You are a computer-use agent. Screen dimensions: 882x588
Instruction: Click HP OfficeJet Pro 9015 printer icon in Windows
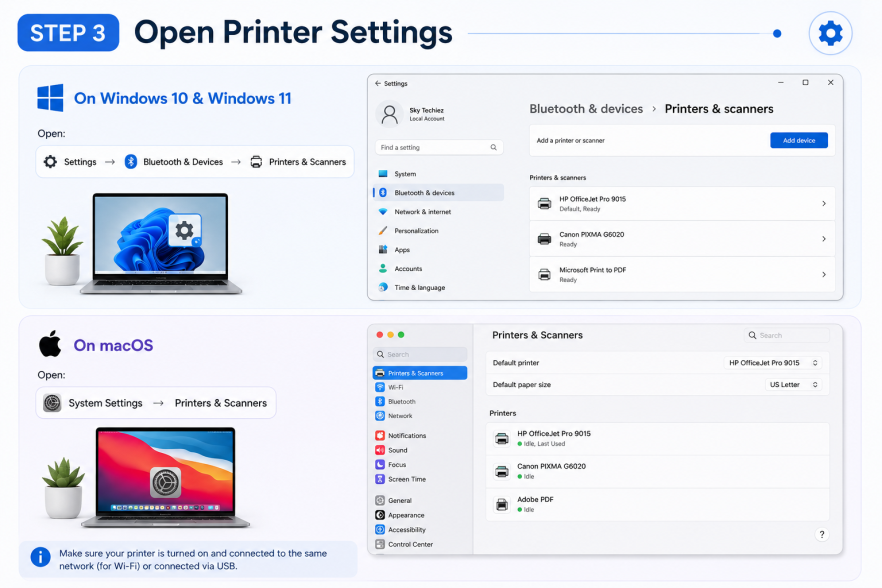544,204
